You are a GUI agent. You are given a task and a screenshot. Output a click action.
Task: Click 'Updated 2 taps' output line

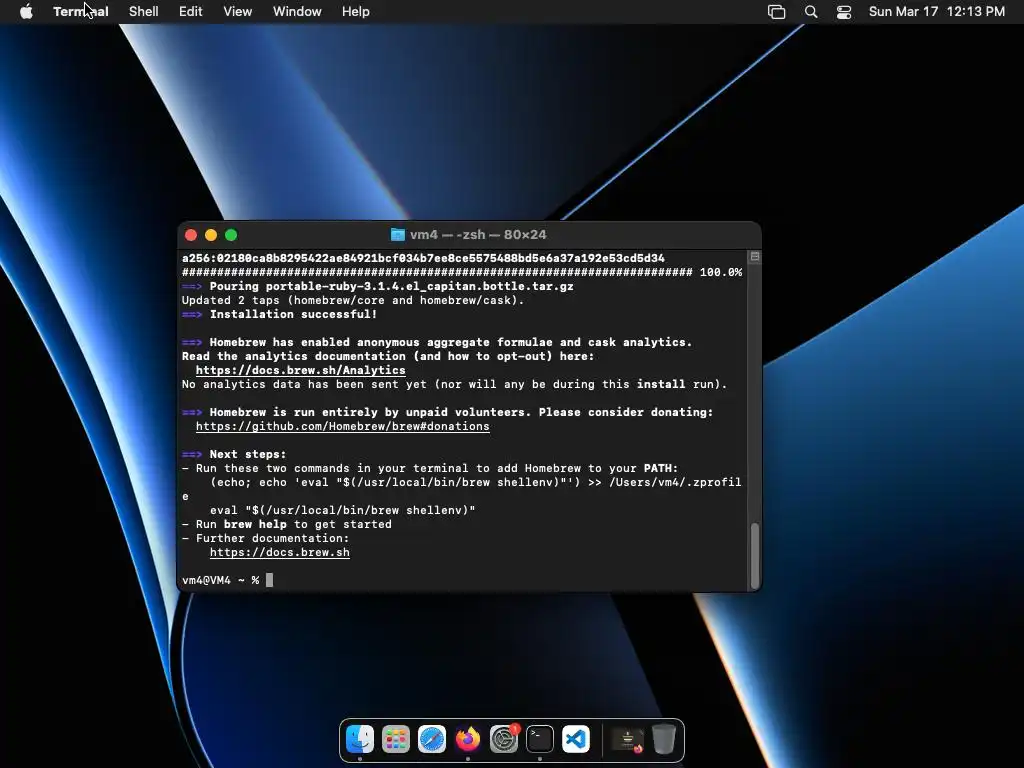coord(353,300)
